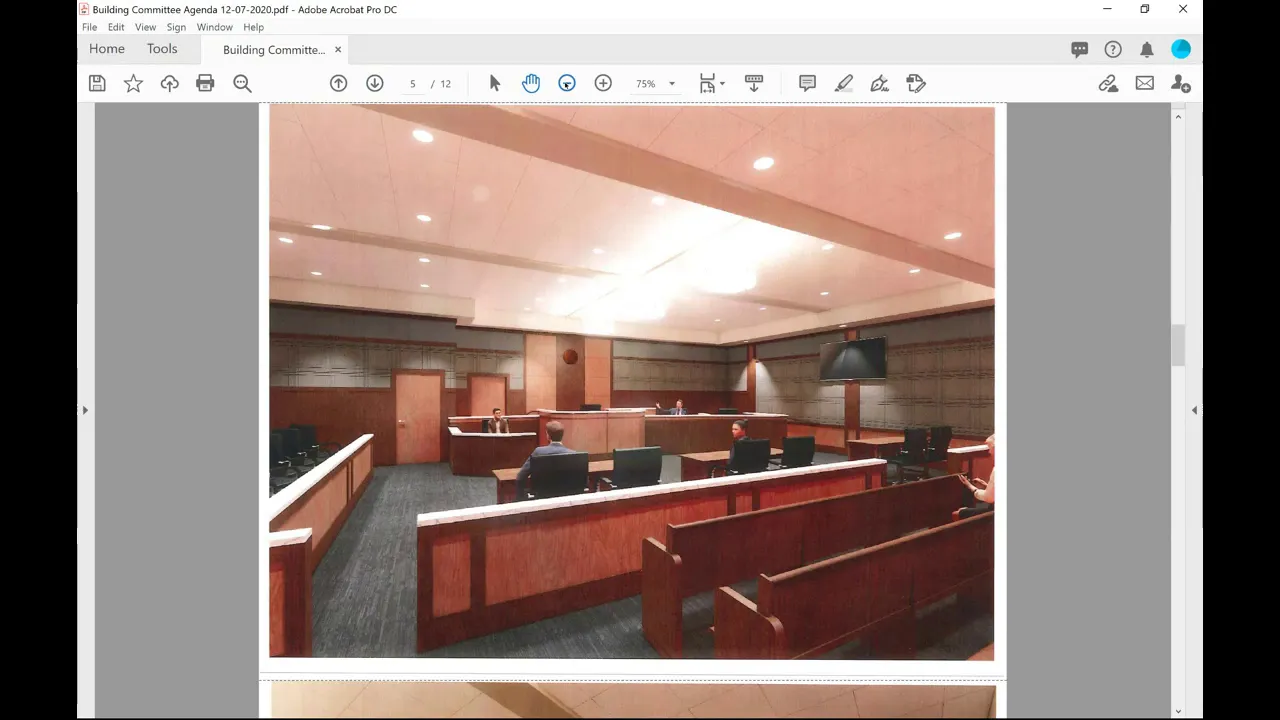Image resolution: width=1280 pixels, height=720 pixels.
Task: Switch to the Home tab
Action: coord(107,49)
